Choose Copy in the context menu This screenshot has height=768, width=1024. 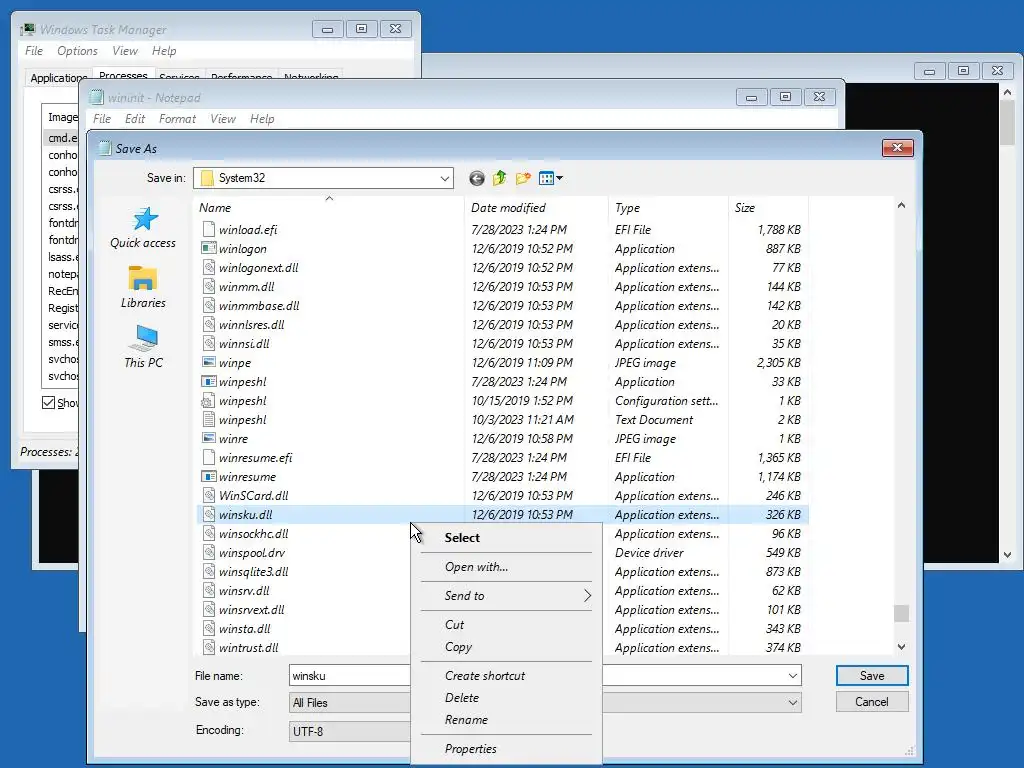pos(506,647)
